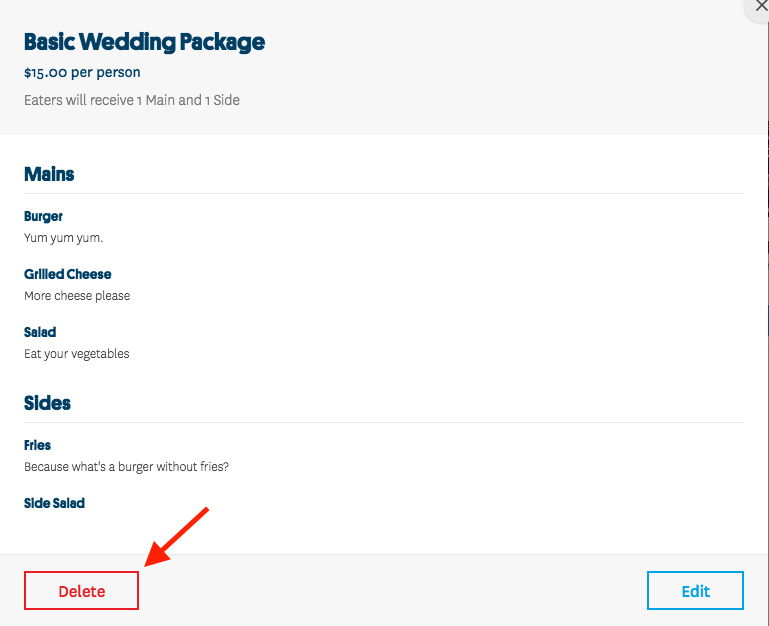Select the Salad main item
Image resolution: width=769 pixels, height=626 pixels.
click(40, 332)
